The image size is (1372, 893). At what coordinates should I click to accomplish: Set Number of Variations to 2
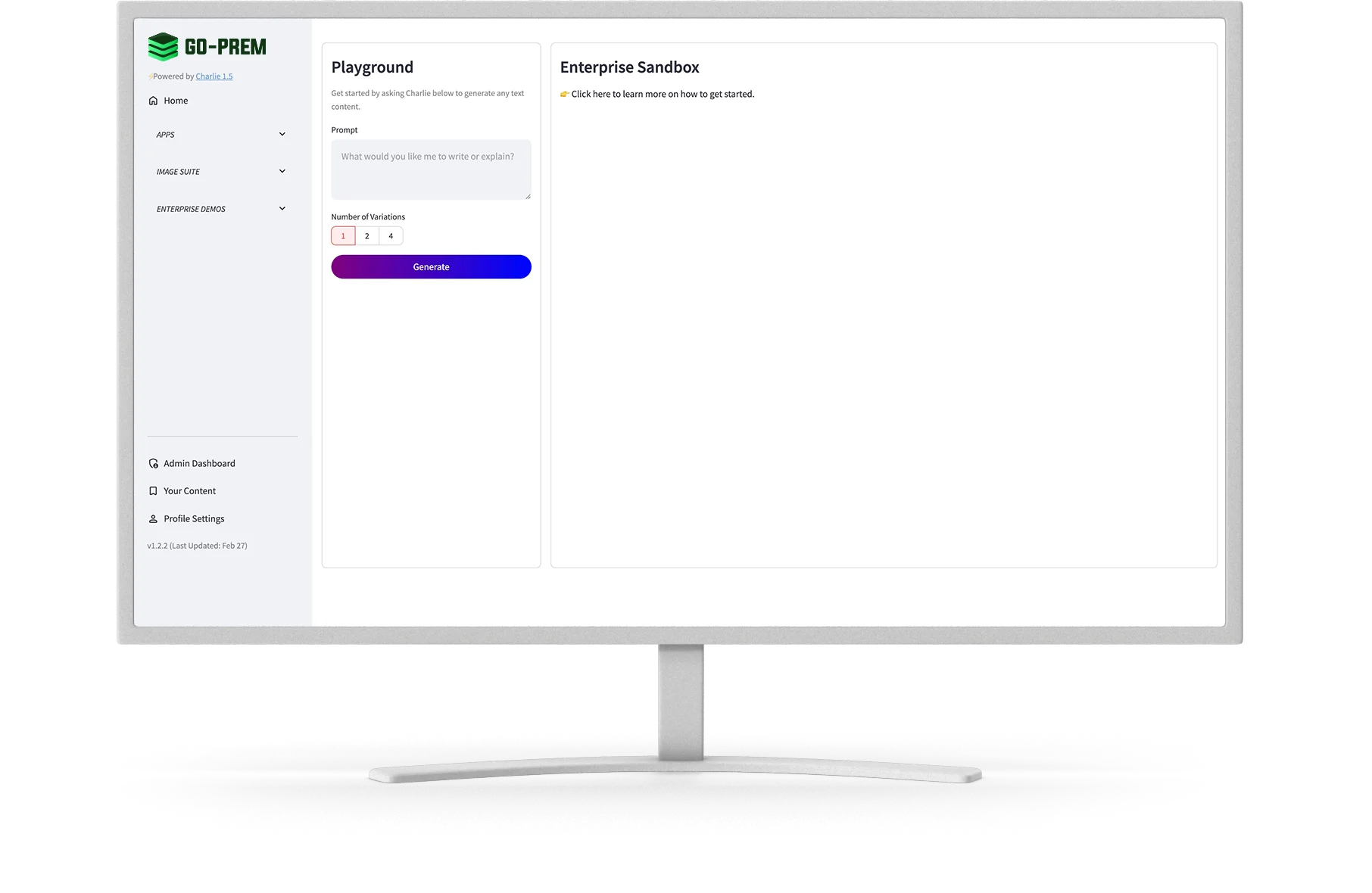[x=367, y=236]
